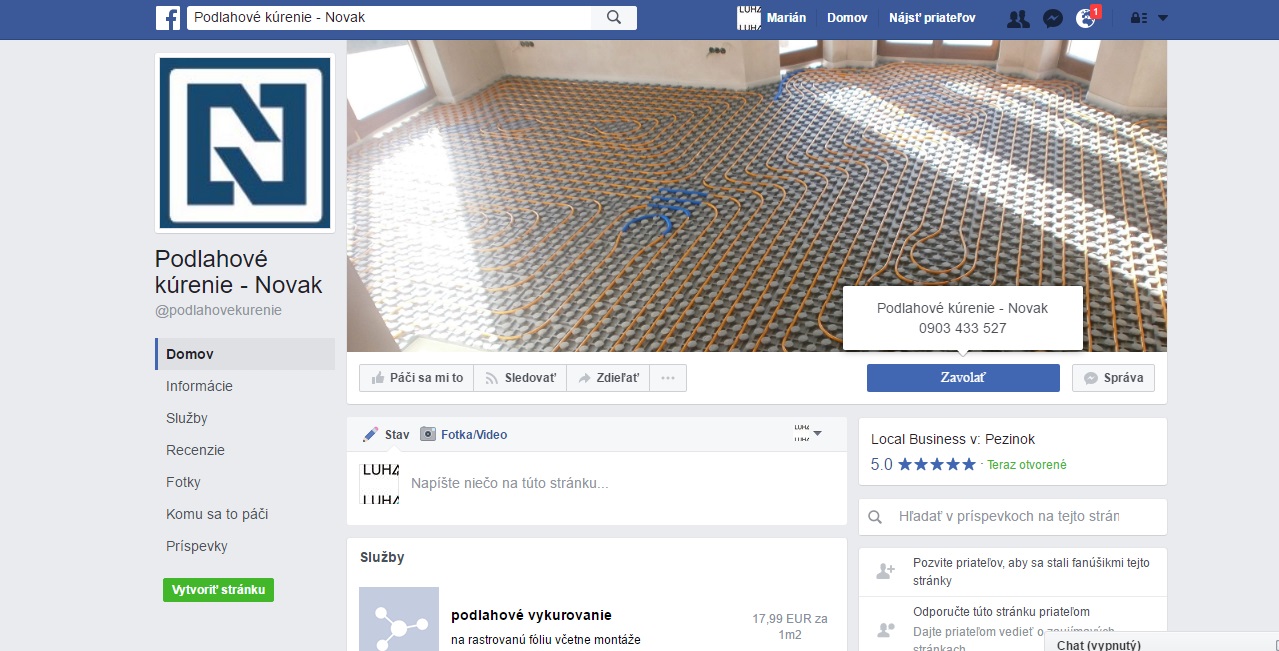Screen dimensions: 1279x651
Task: Click the 5.0 star rating
Action: [x=923, y=464]
